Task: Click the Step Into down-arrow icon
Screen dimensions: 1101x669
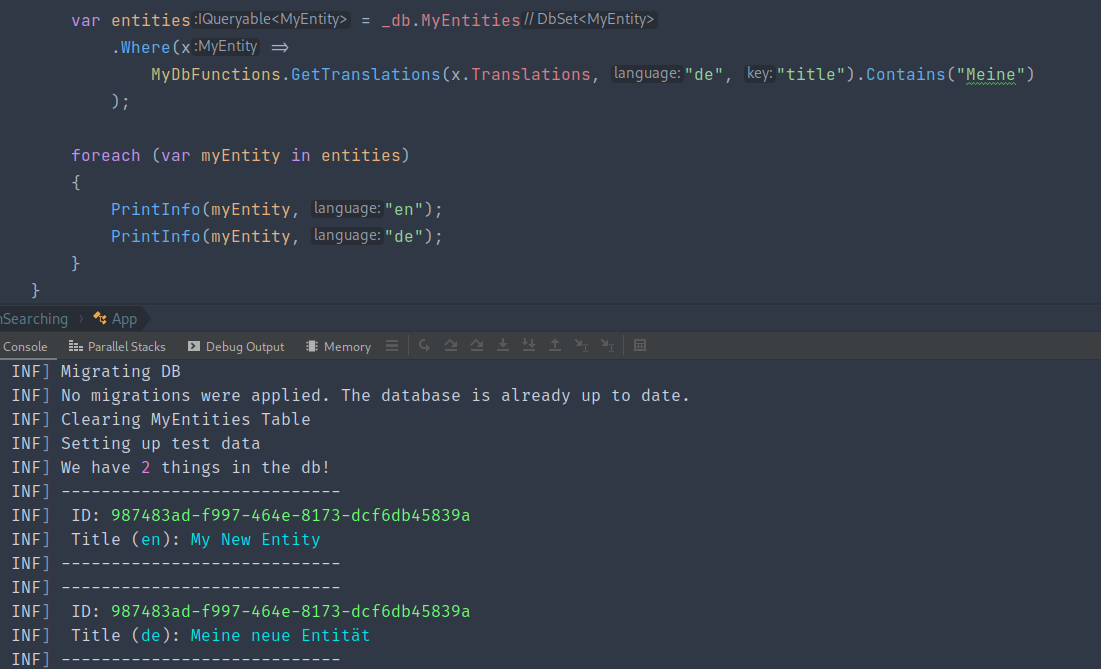Action: (x=503, y=346)
